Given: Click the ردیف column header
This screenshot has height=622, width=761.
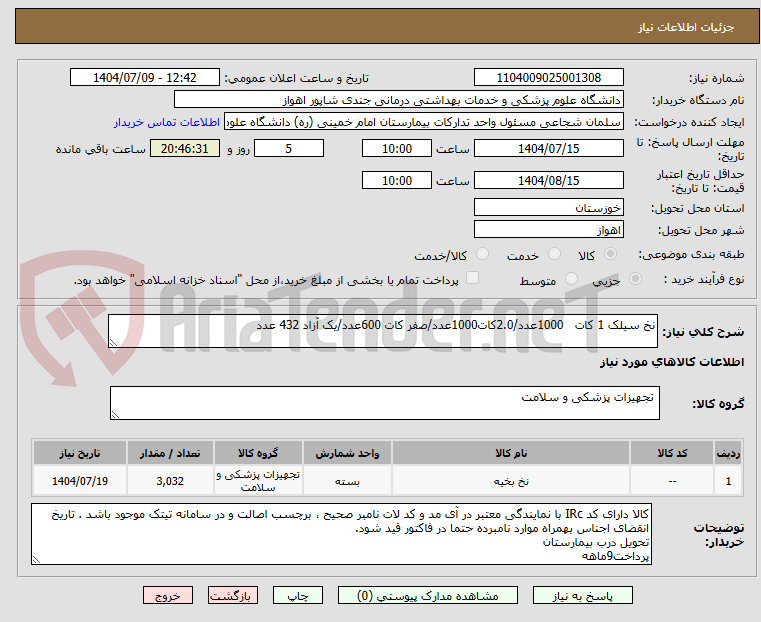Looking at the screenshot, I should (728, 453).
